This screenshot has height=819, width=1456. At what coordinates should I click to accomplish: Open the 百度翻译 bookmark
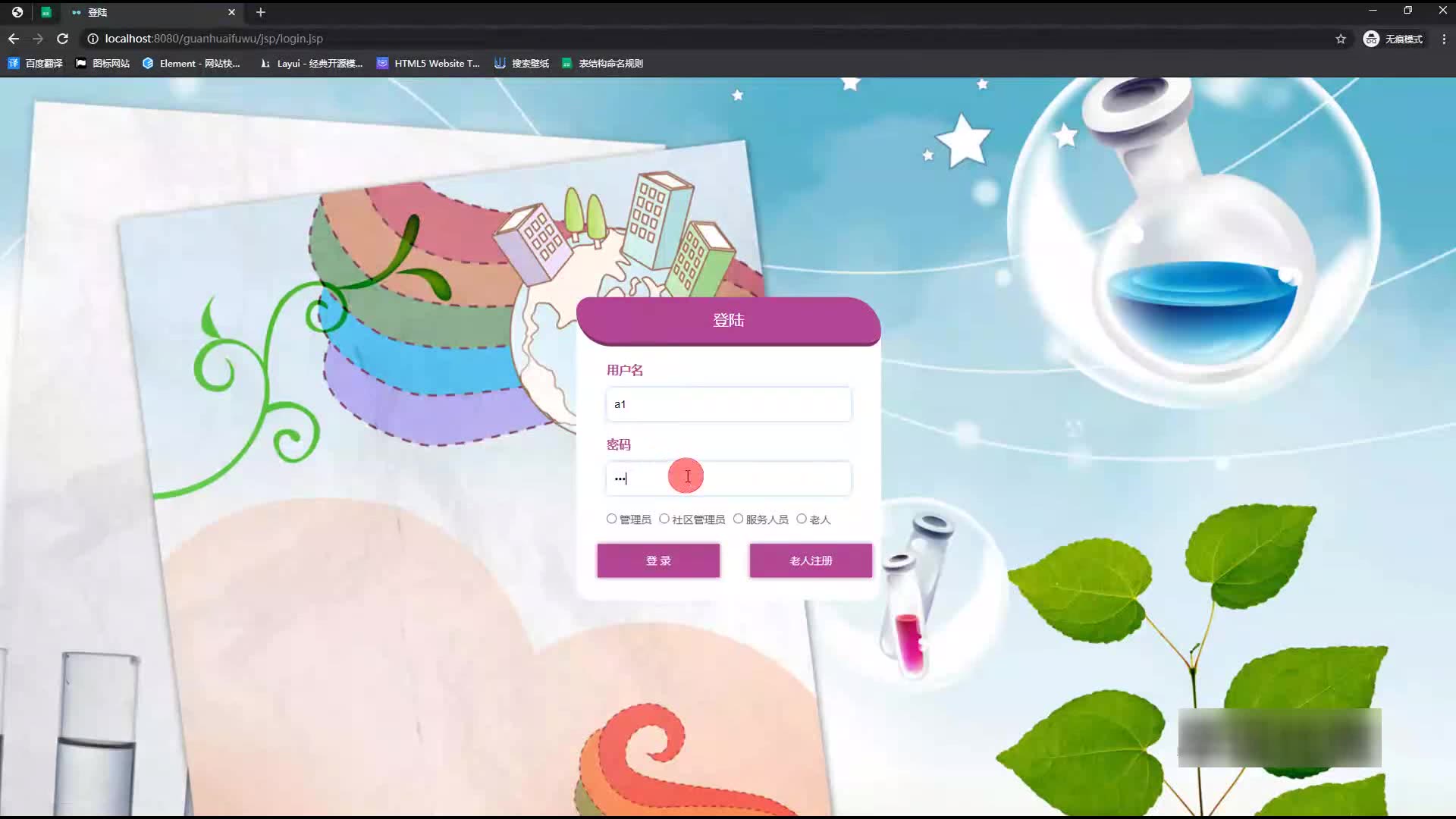(x=35, y=64)
